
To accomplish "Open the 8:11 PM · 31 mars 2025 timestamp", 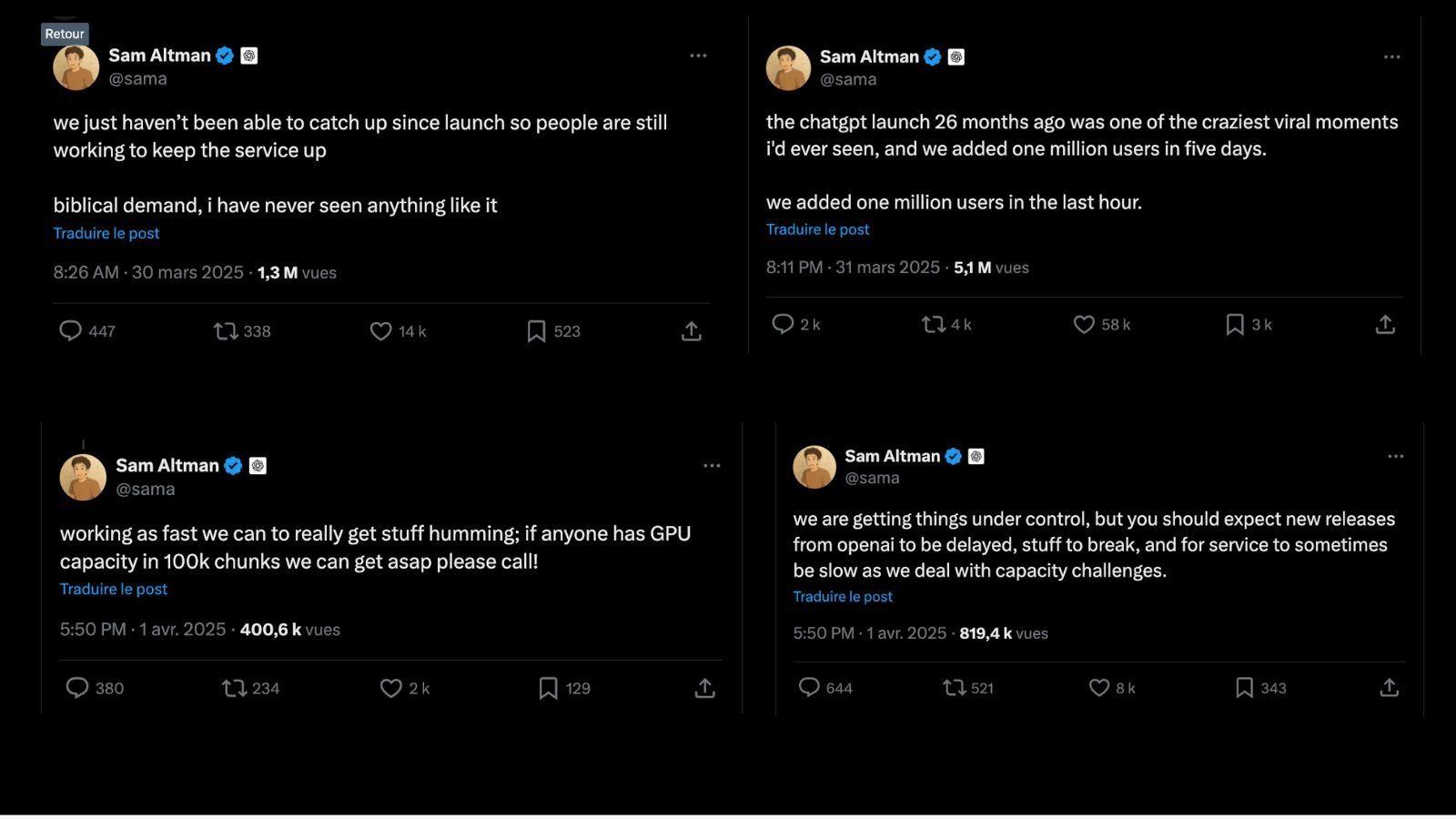I will click(x=853, y=268).
